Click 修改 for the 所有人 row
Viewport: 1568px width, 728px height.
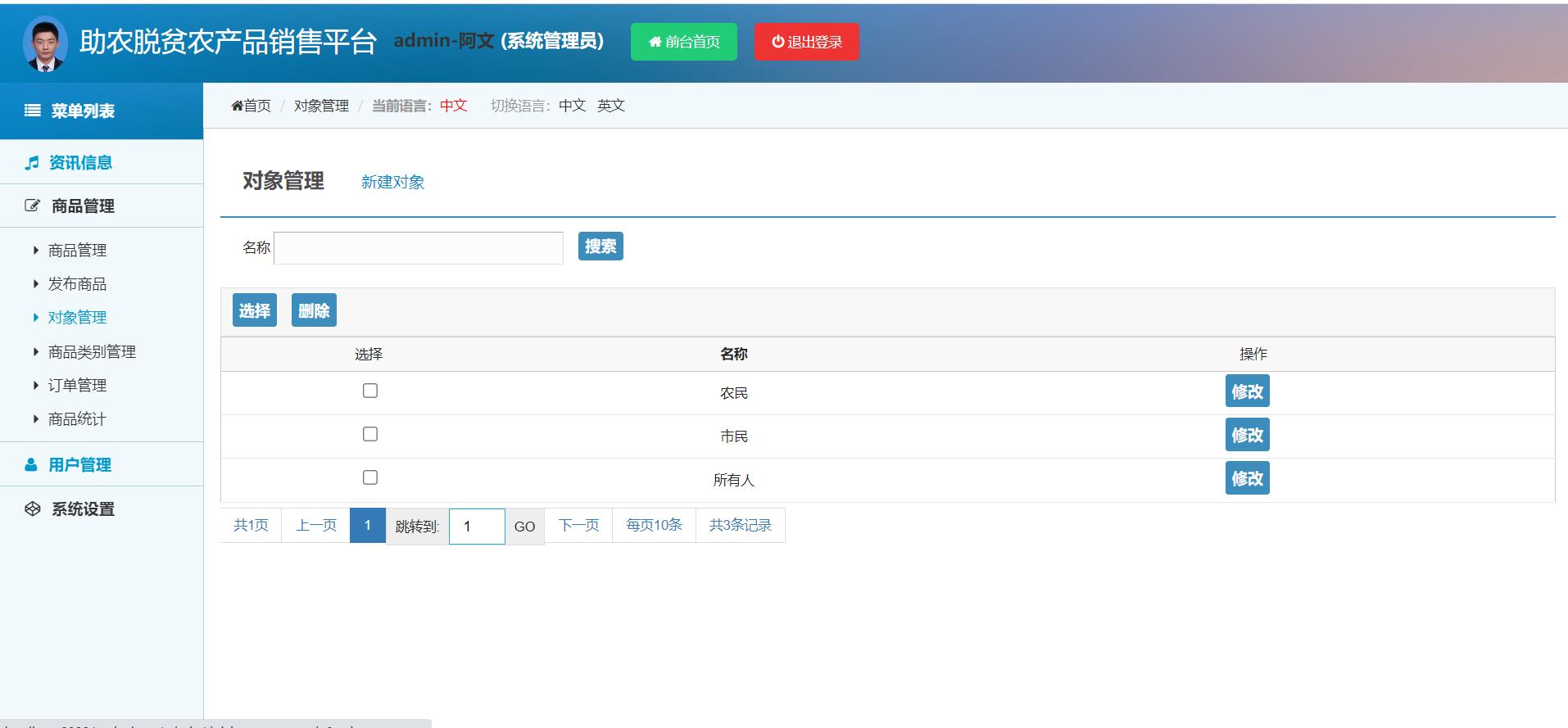click(x=1248, y=478)
